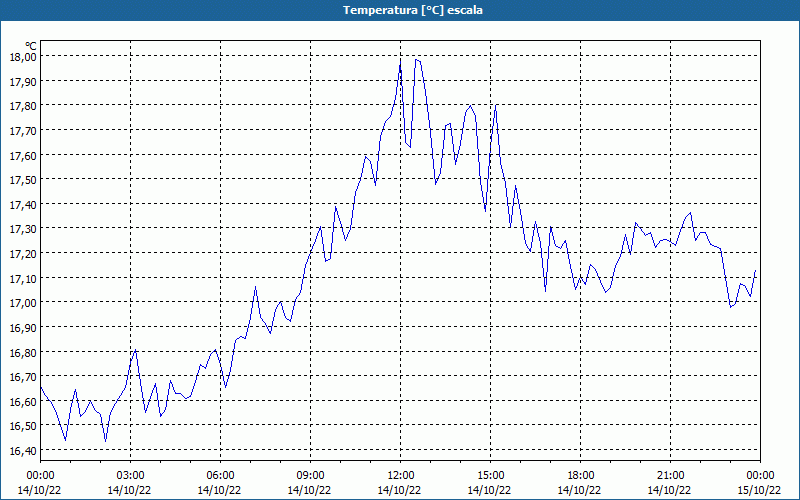Click the 16,60 y-axis label

[x=23, y=402]
